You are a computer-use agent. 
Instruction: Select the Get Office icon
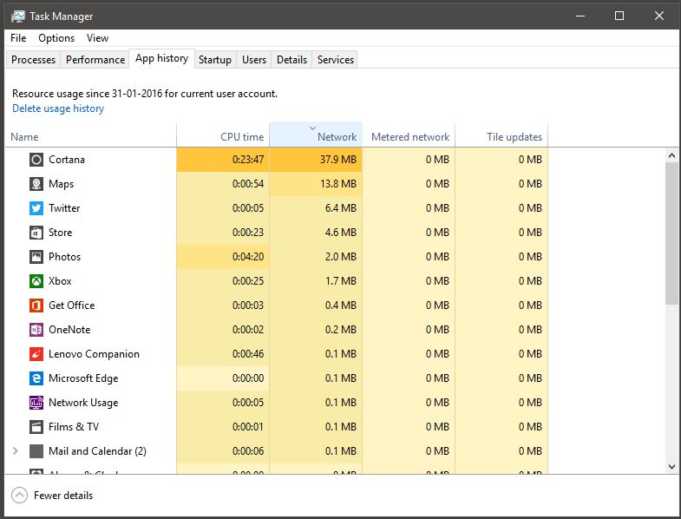point(36,305)
